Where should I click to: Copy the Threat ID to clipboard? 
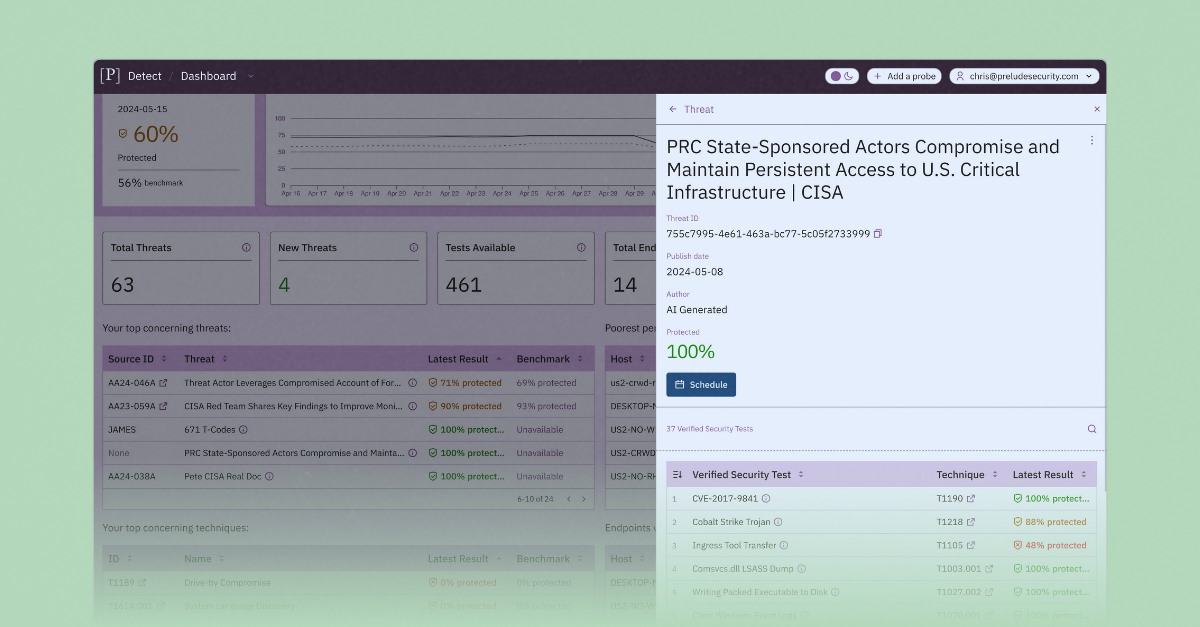(x=878, y=234)
